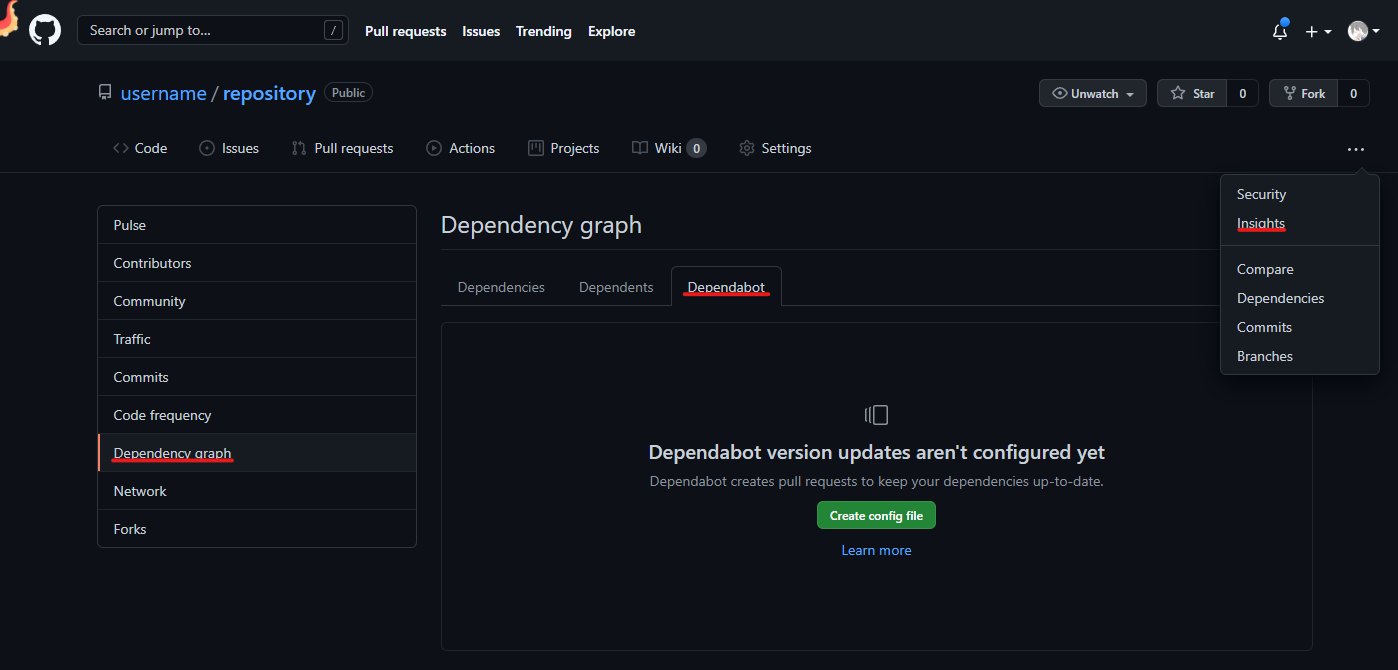Select Compare in the overflow menu
This screenshot has height=670, width=1398.
[x=1299, y=269]
